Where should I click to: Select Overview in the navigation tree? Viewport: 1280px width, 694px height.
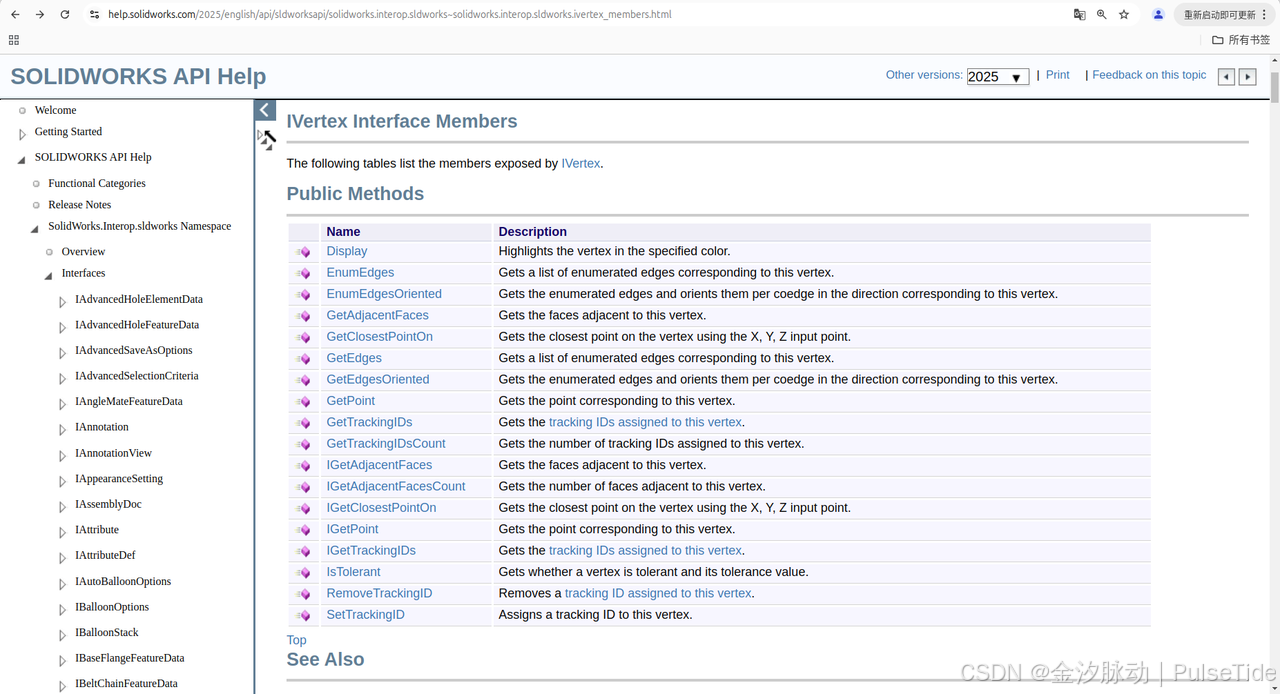tap(83, 251)
